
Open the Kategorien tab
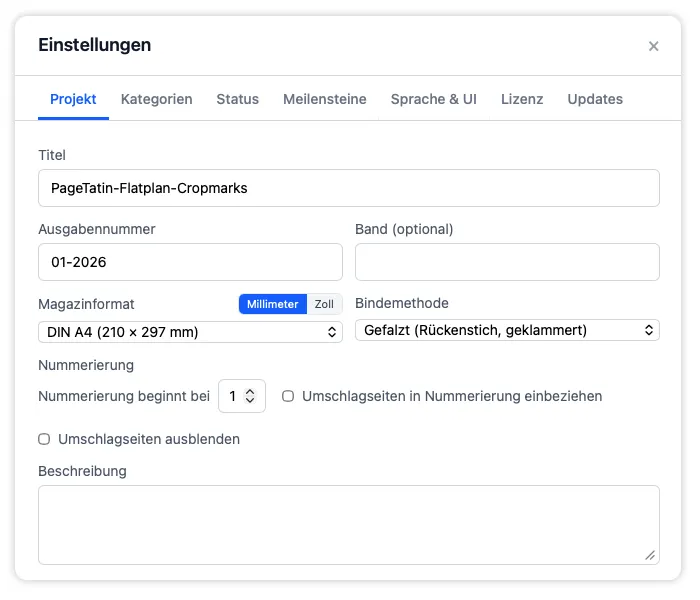[x=156, y=99]
